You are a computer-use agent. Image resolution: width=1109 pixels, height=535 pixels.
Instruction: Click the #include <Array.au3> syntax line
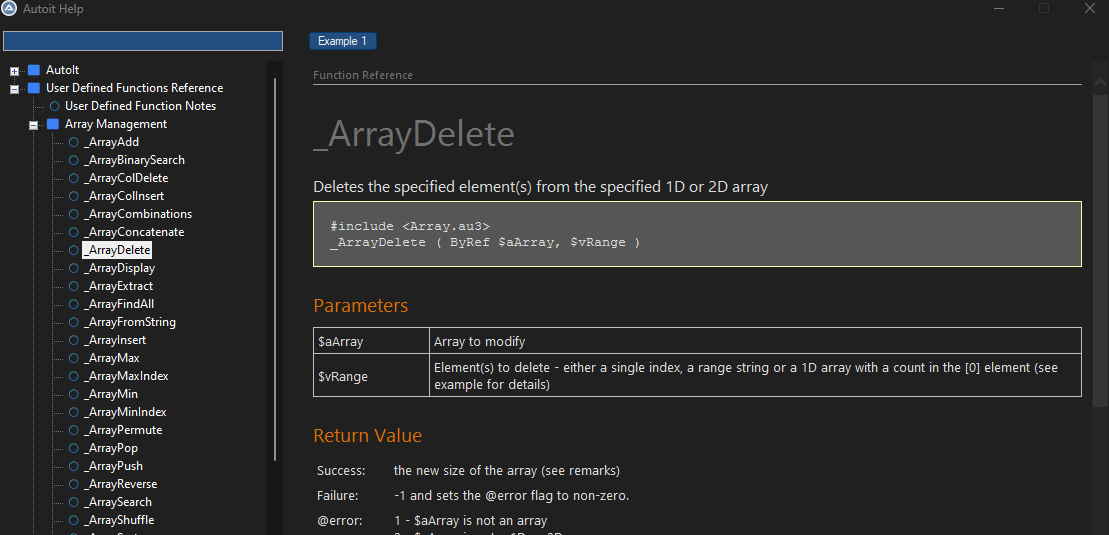click(x=410, y=226)
